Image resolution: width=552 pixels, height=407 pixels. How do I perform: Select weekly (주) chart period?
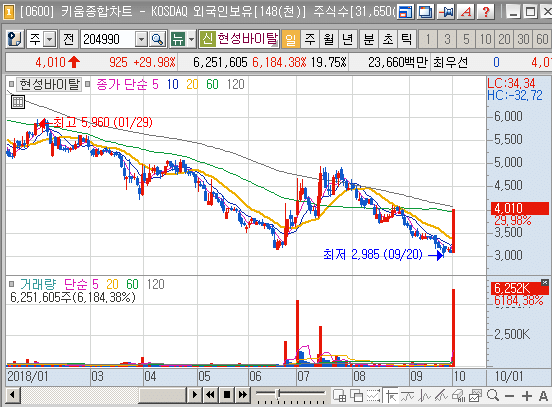[310, 39]
